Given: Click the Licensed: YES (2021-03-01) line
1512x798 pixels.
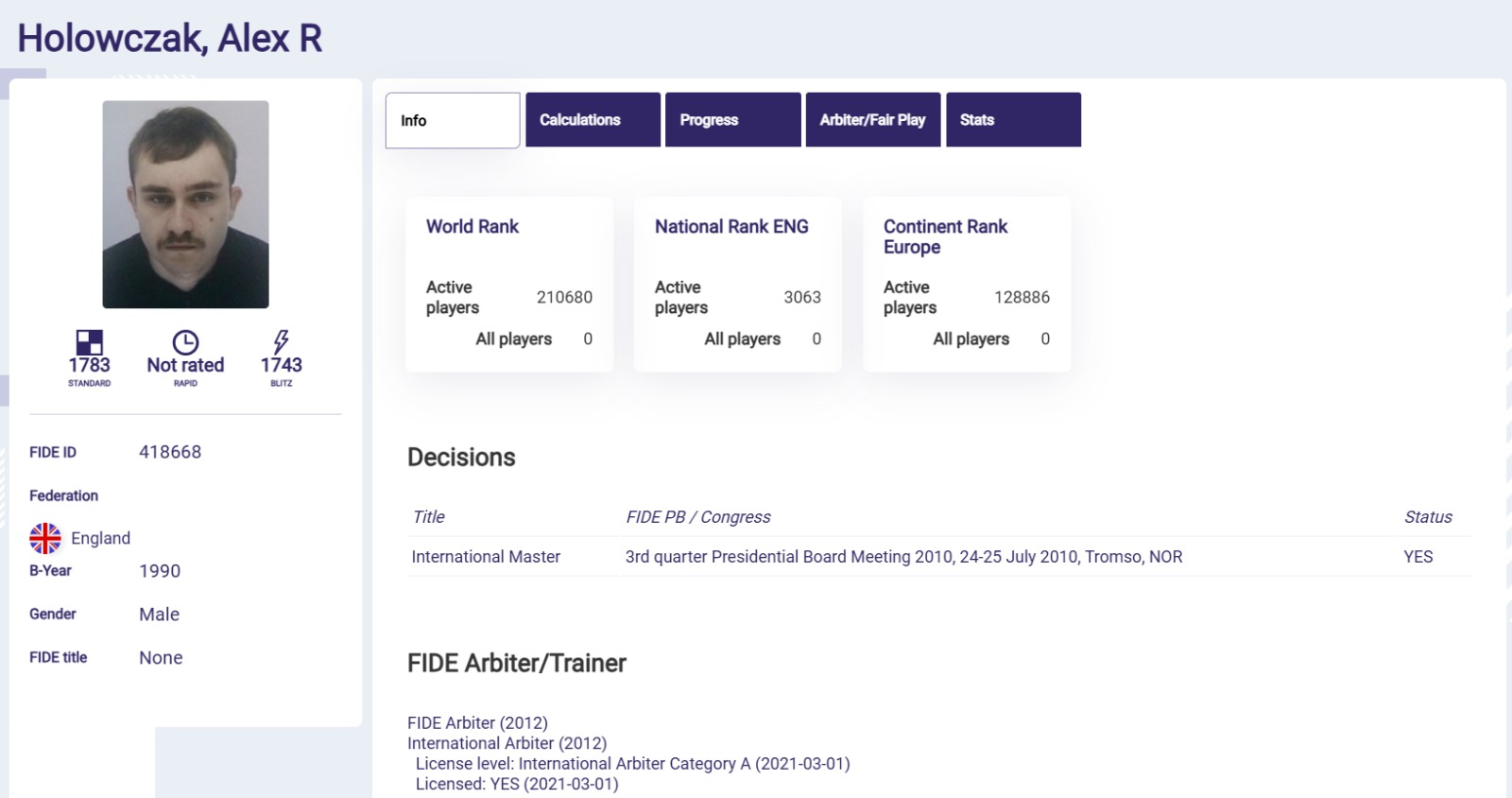Looking at the screenshot, I should [517, 784].
